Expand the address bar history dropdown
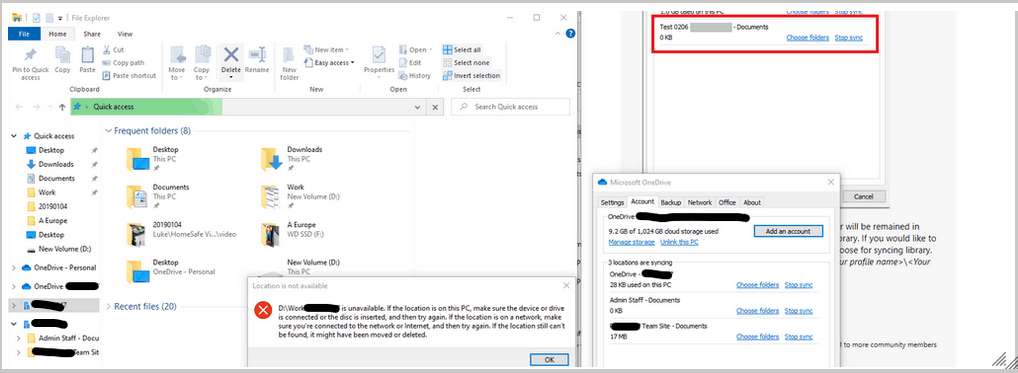Screen dimensions: 1018x373 [x=417, y=107]
